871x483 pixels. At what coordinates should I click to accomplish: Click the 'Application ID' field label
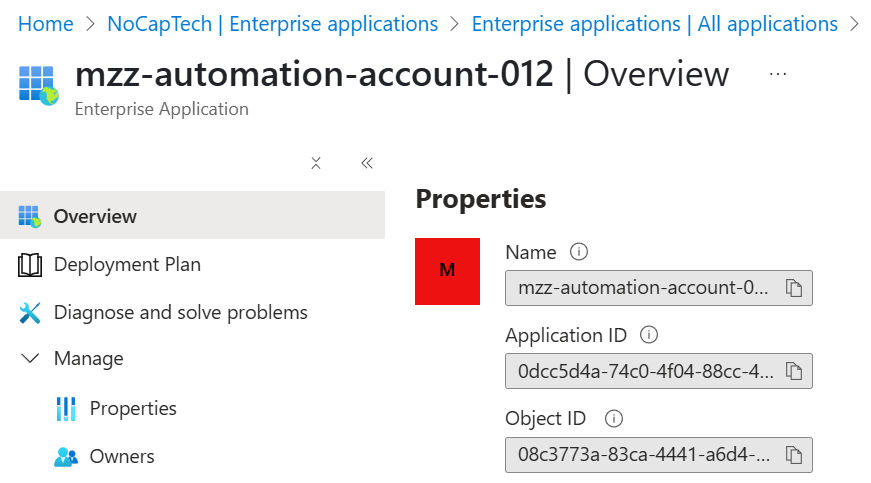click(x=565, y=335)
